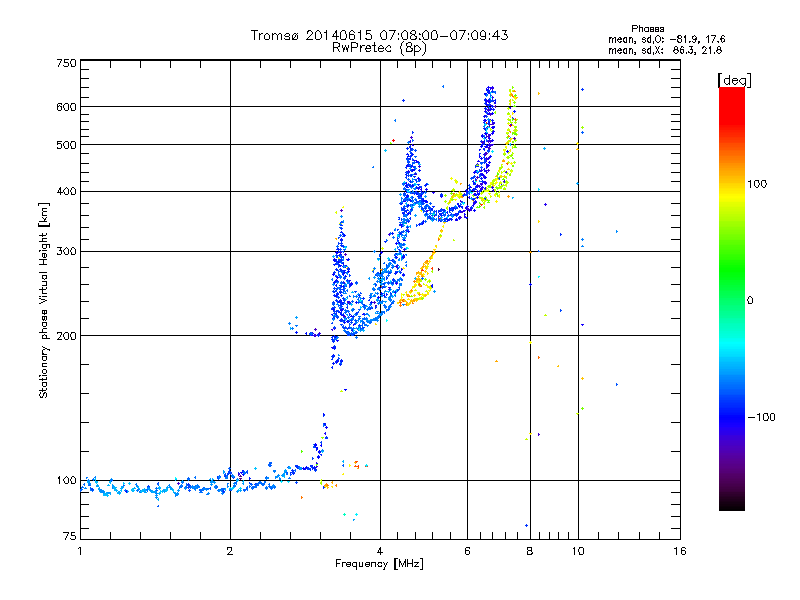Image resolution: width=800 pixels, height=600 pixels.
Task: Click the 'mean, sd,X: 86.3, 21.8' line
Action: pos(665,50)
